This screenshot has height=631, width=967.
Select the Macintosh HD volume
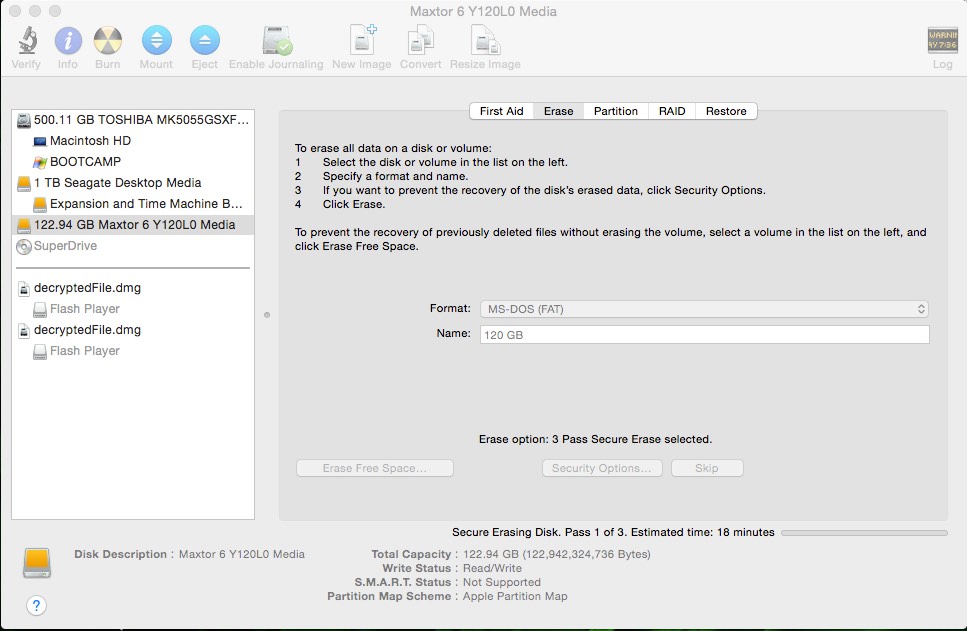click(133, 141)
